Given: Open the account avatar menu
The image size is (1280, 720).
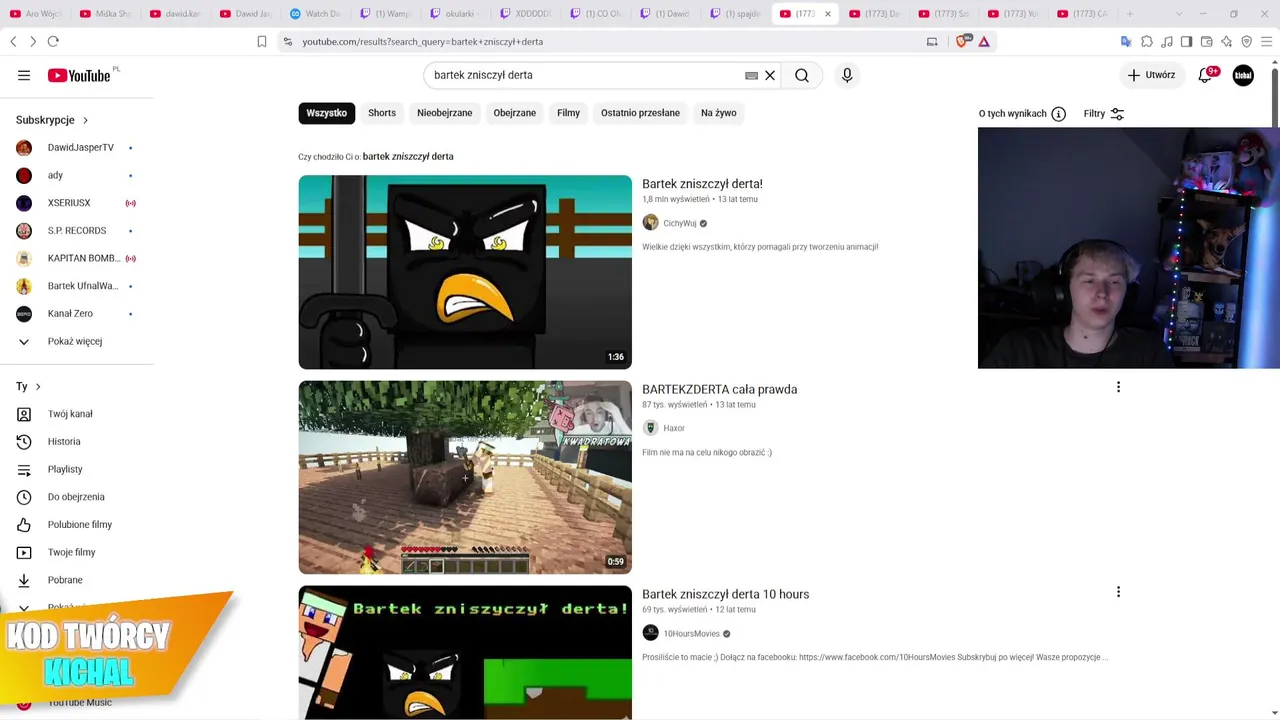Looking at the screenshot, I should click(x=1243, y=75).
